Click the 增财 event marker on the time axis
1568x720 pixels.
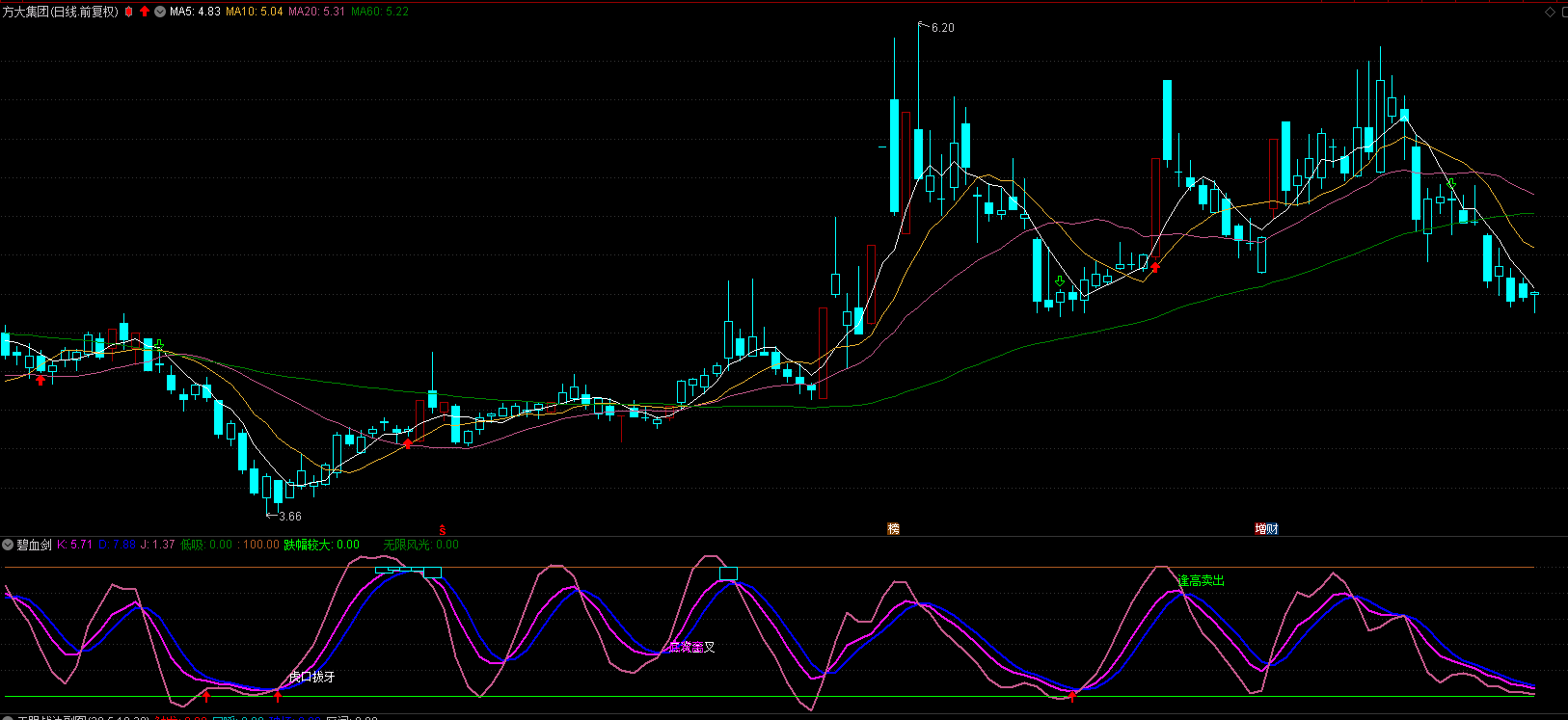(1266, 528)
